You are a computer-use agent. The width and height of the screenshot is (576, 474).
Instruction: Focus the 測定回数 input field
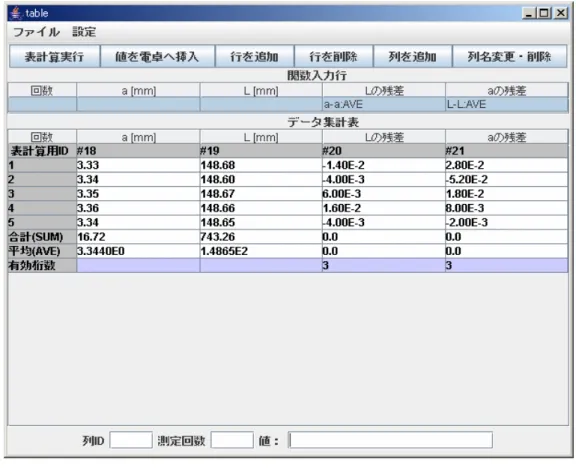[232, 440]
